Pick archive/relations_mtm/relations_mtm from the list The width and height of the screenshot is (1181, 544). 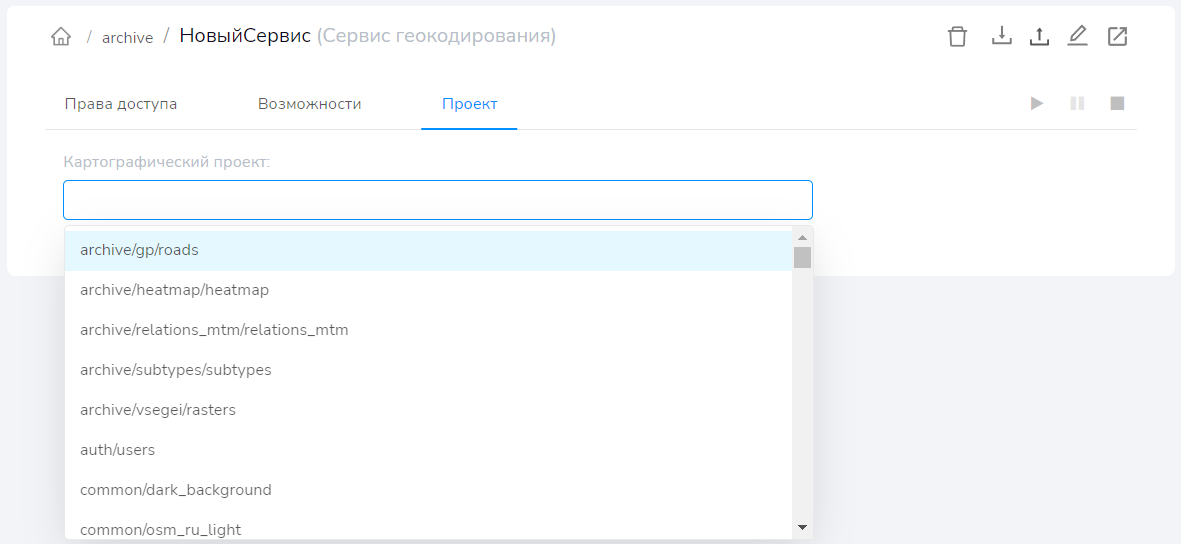[214, 330]
